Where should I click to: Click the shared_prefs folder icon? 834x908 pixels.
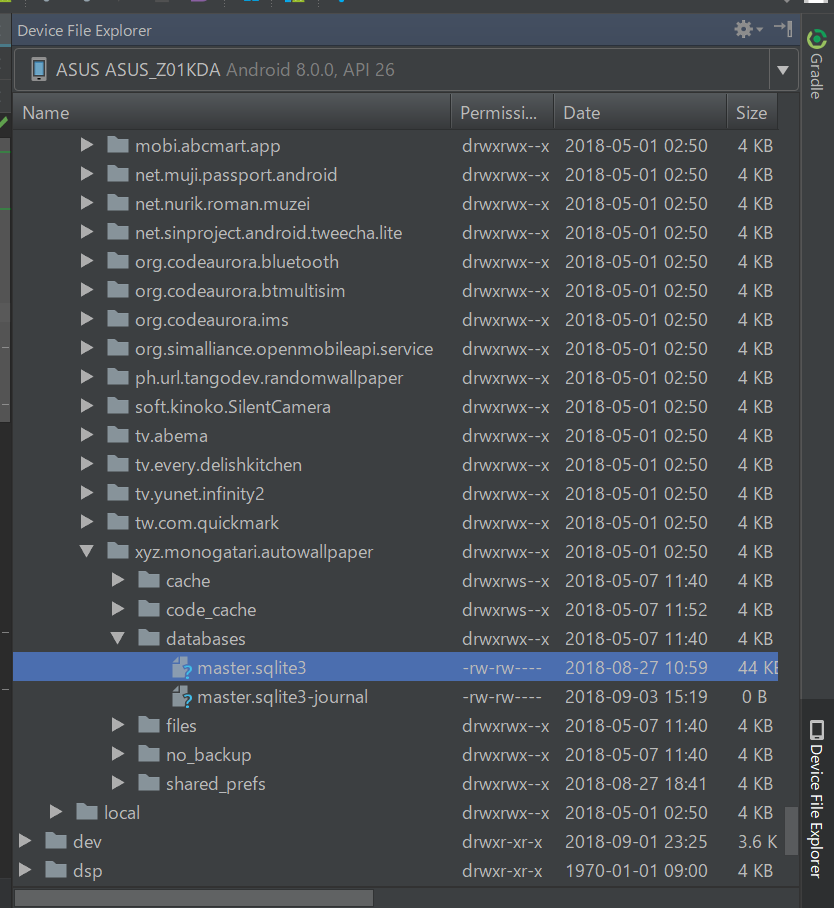click(148, 783)
